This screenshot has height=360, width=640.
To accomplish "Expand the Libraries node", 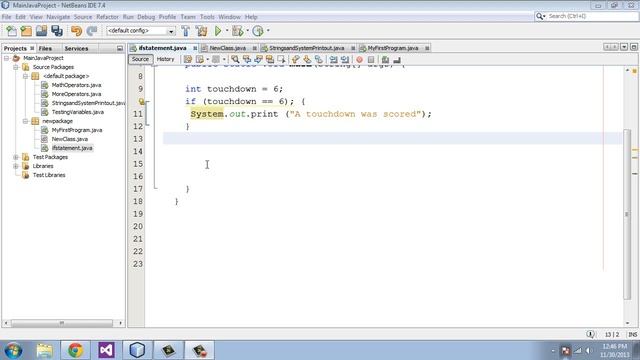I will click(16, 166).
